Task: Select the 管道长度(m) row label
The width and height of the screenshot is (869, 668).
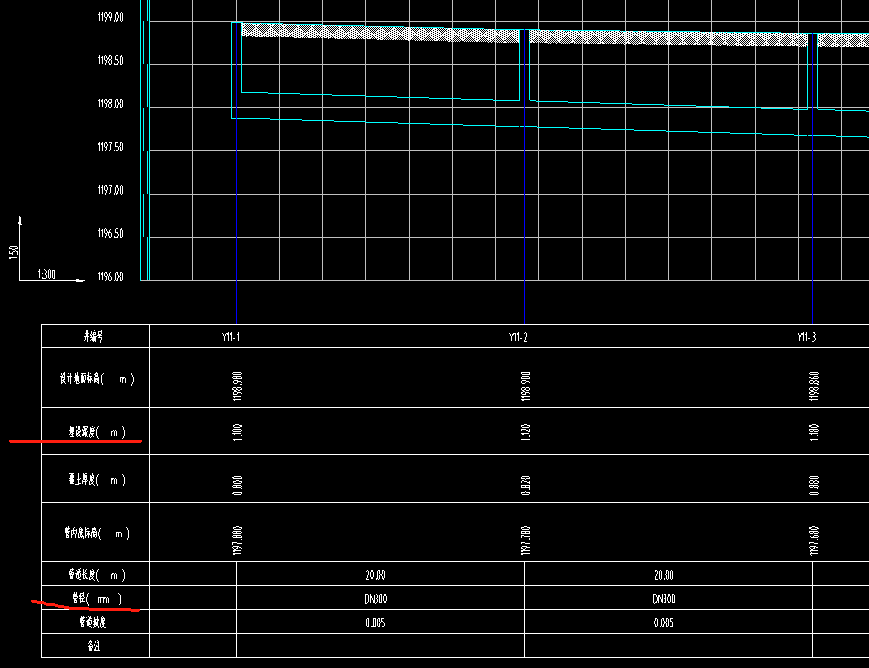Action: (x=97, y=575)
